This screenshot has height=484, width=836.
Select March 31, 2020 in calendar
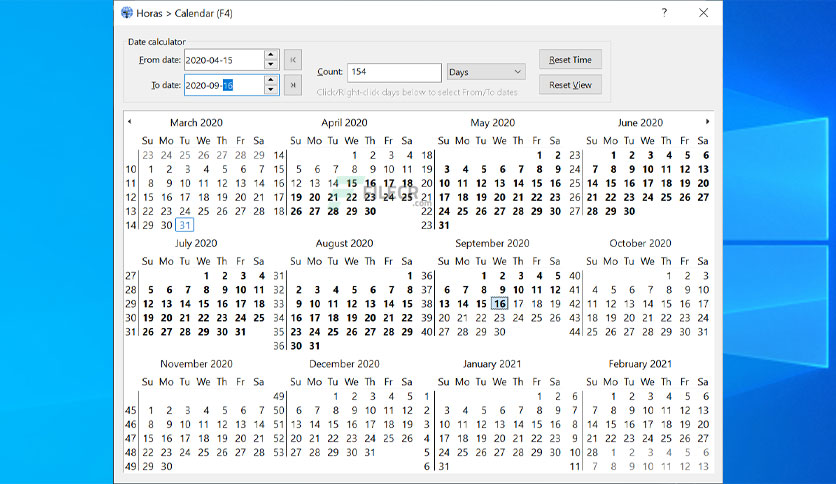coord(184,225)
